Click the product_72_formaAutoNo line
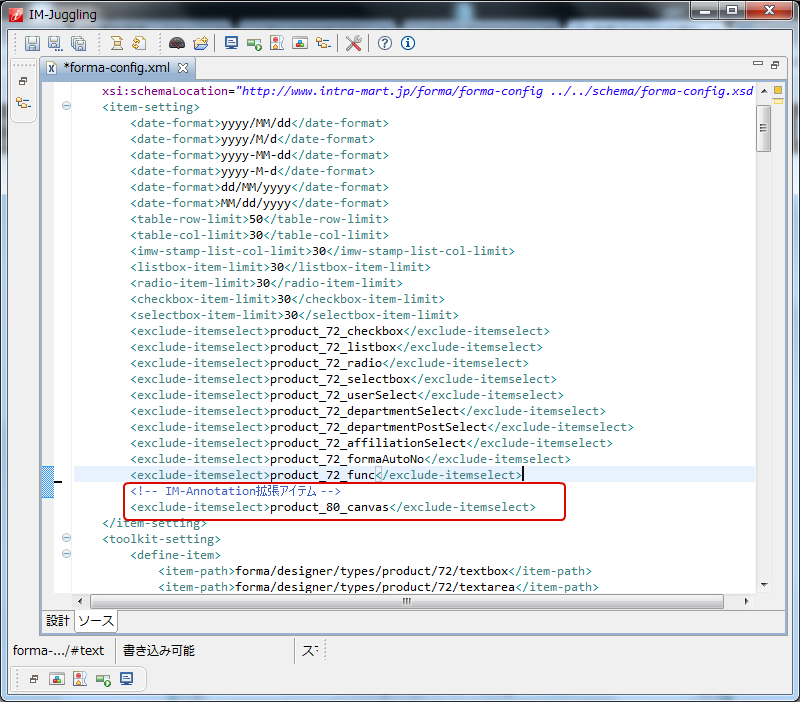Image resolution: width=800 pixels, height=702 pixels. pos(351,459)
